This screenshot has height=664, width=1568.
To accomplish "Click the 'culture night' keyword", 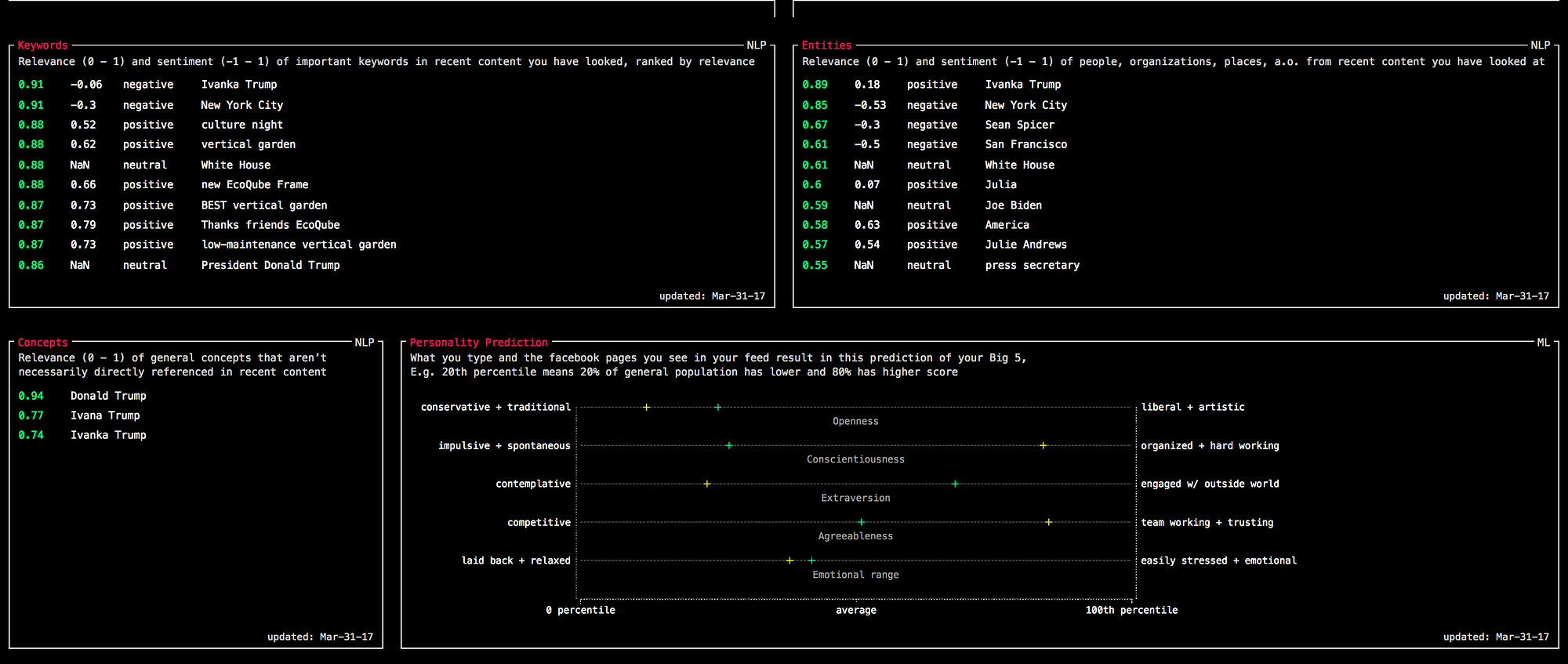I will coord(241,125).
